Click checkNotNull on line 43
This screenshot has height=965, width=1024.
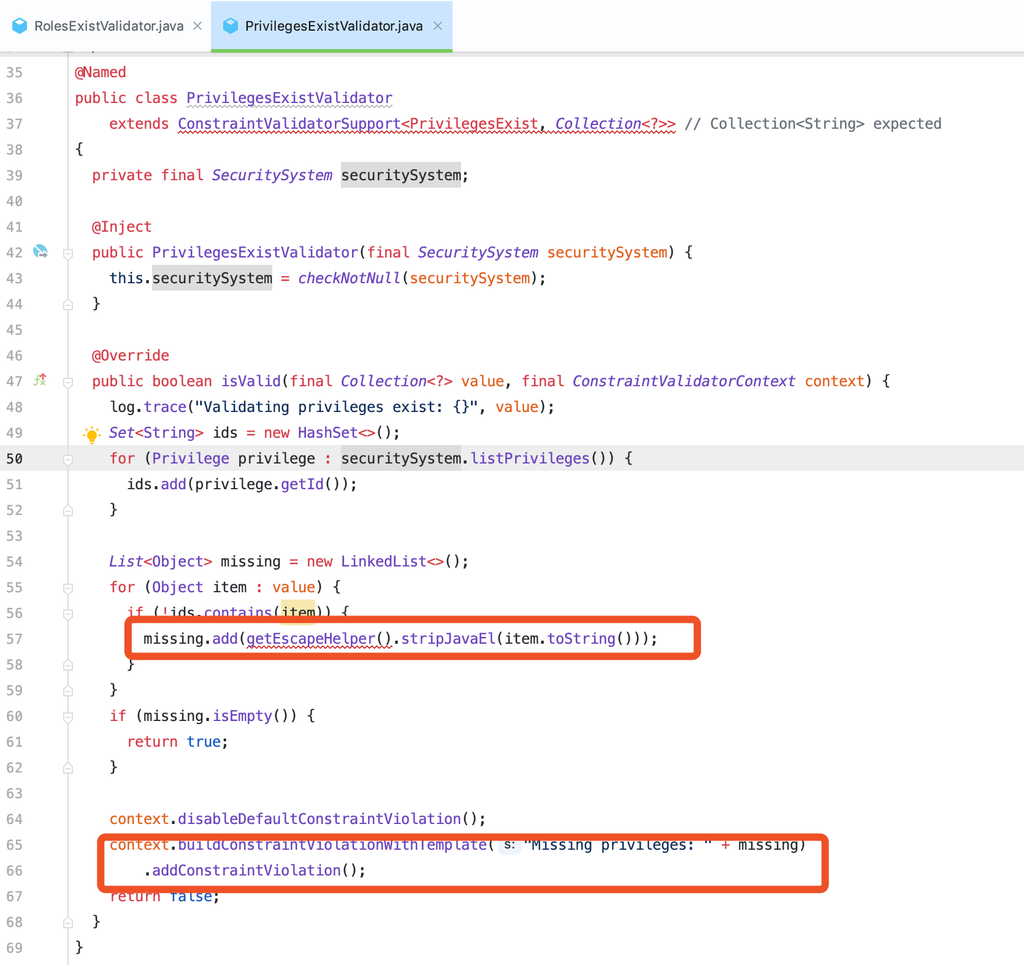coord(349,278)
